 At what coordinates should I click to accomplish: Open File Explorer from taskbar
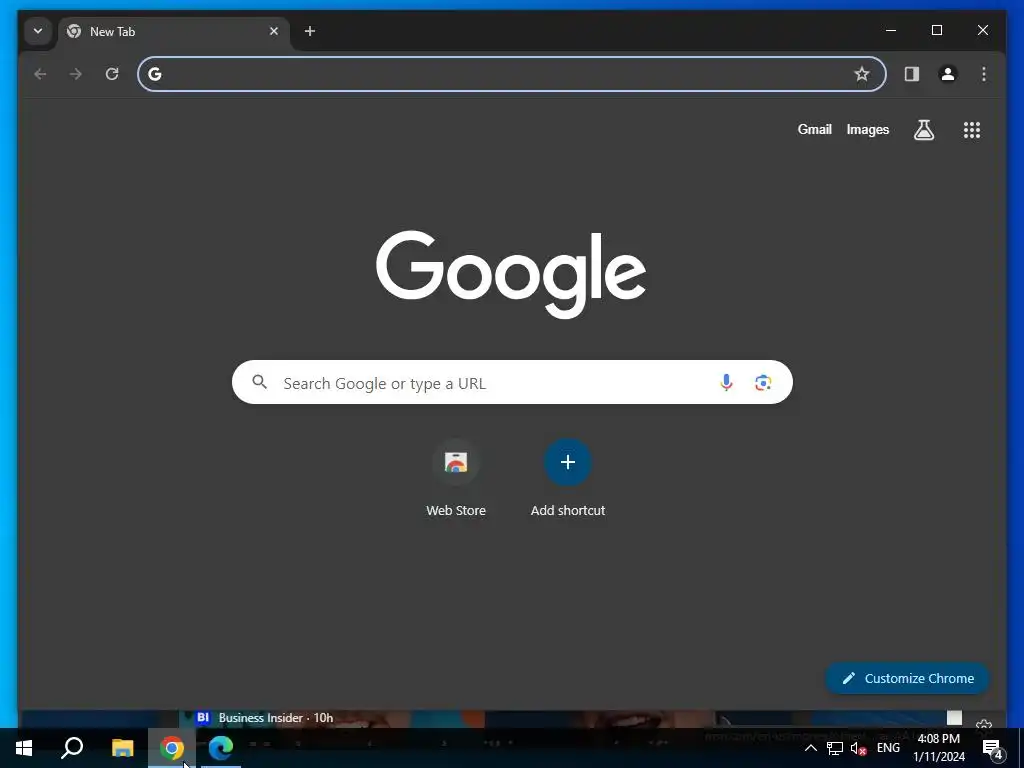[x=122, y=748]
